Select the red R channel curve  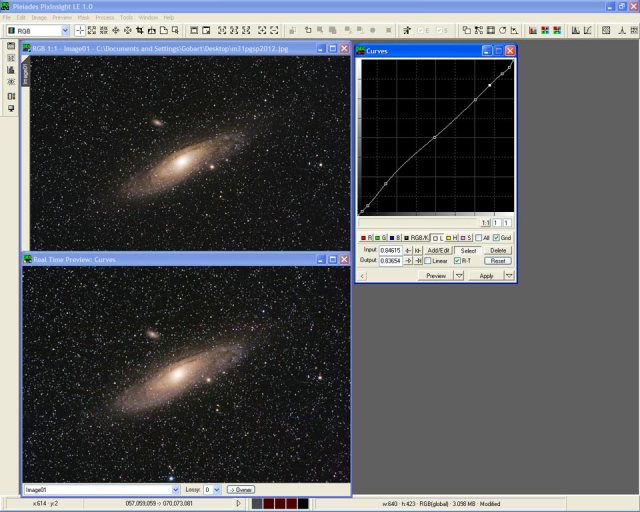point(367,237)
